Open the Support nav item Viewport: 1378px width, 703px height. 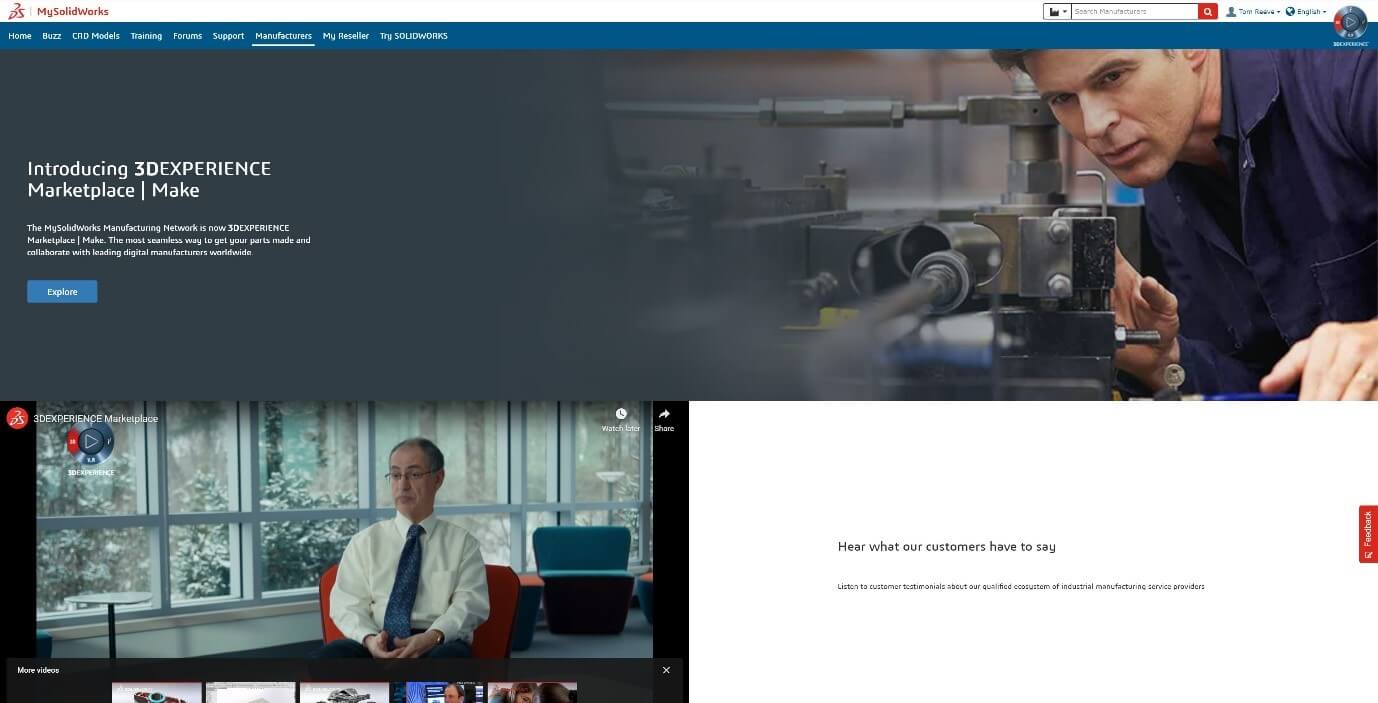pyautogui.click(x=228, y=36)
